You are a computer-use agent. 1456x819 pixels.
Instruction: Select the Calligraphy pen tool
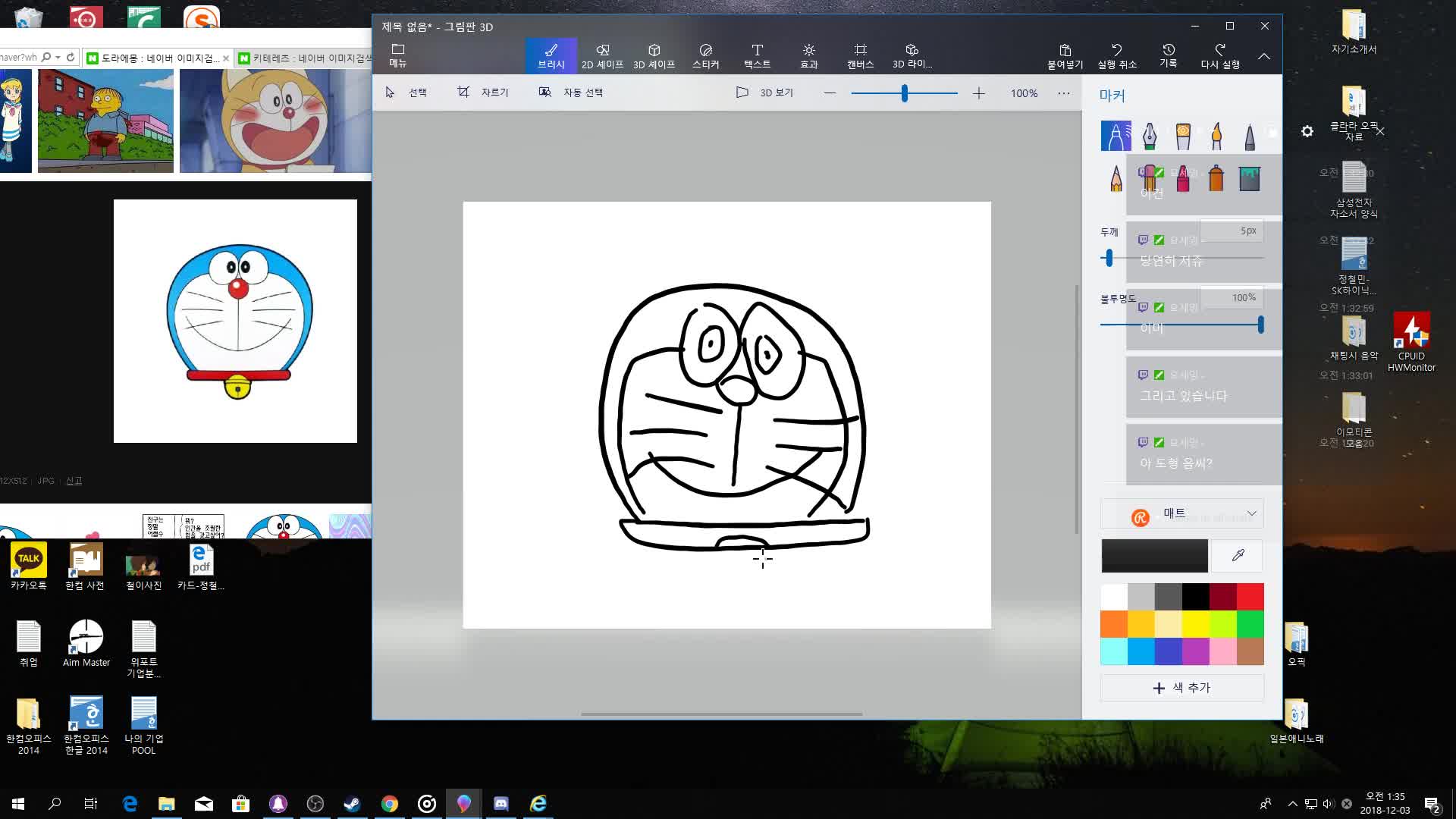1150,136
